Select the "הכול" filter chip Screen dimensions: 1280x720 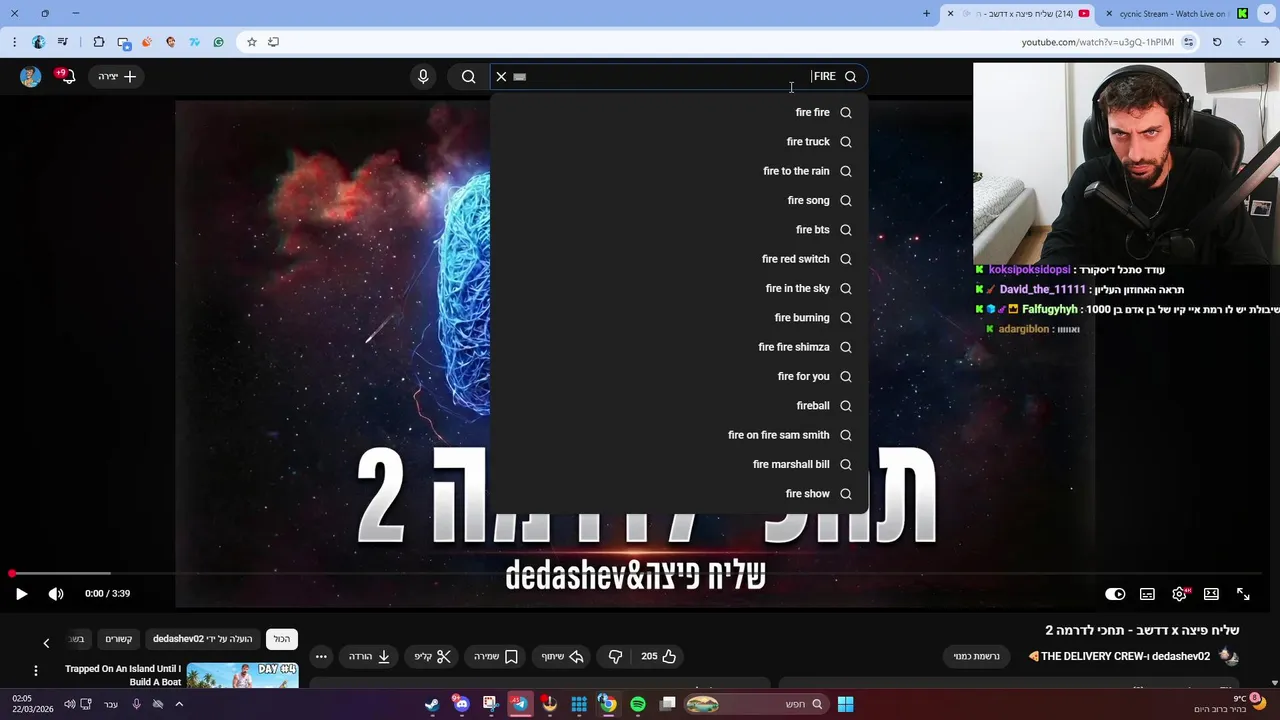click(x=282, y=639)
